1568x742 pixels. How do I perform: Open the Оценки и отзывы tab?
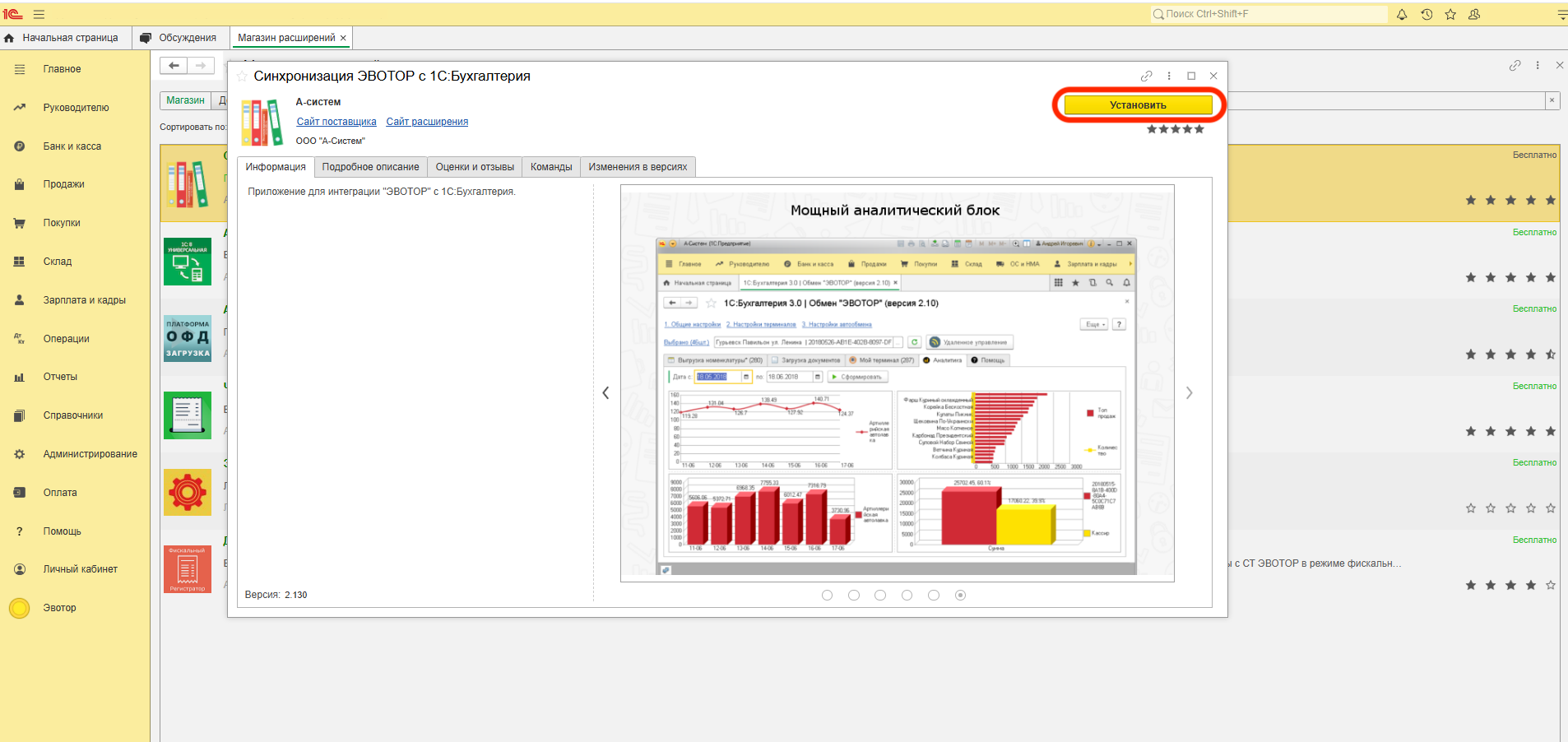[475, 167]
